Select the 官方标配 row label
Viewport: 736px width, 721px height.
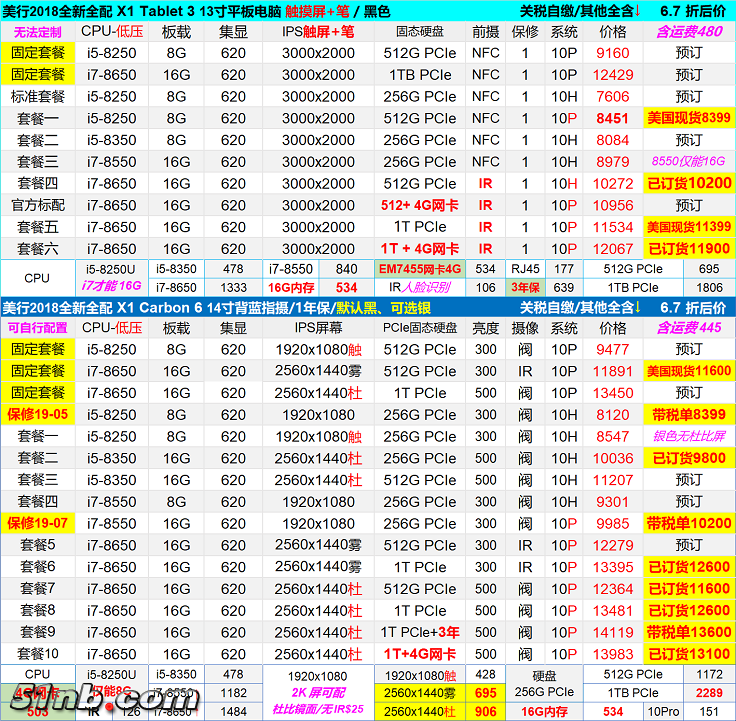pos(37,205)
